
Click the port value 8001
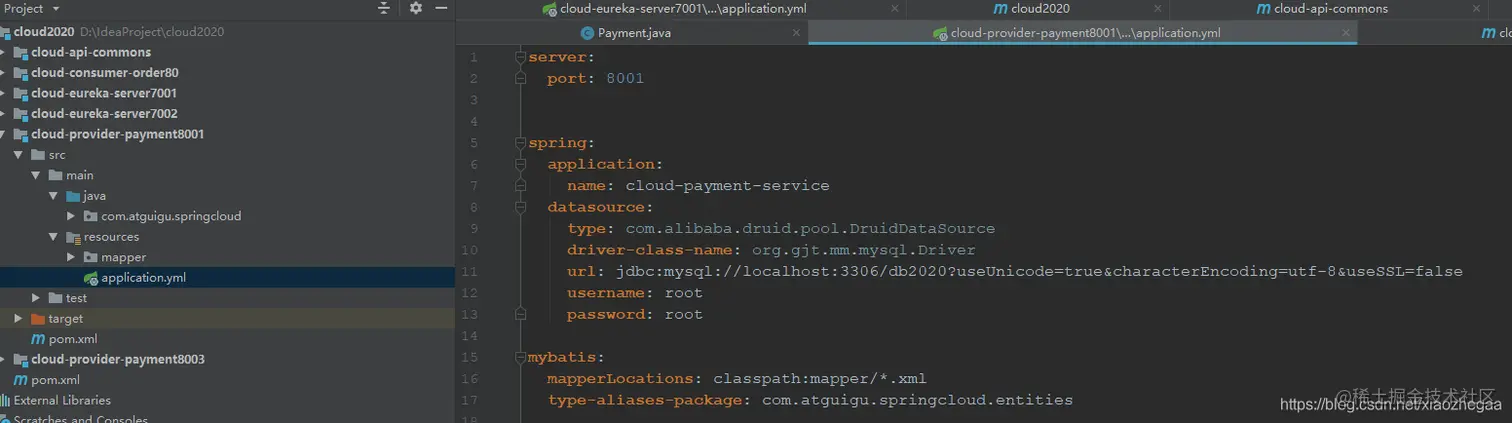[x=625, y=78]
